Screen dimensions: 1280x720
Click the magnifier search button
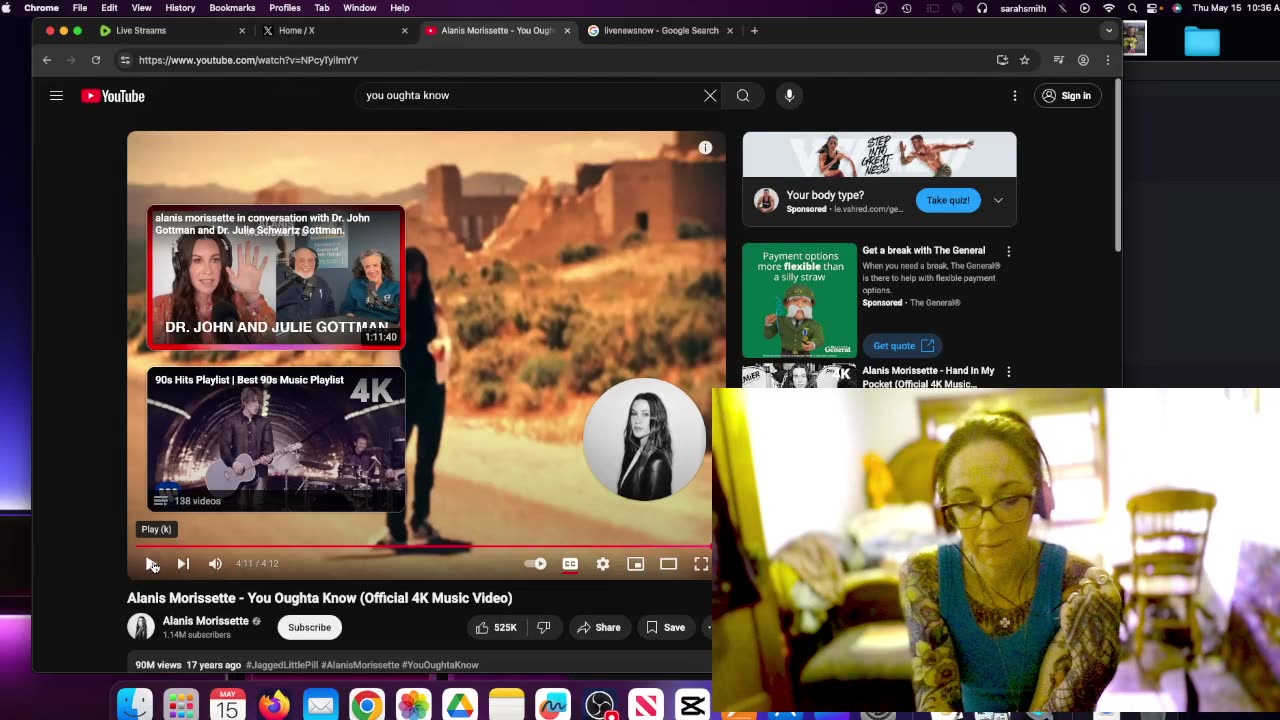pos(743,95)
